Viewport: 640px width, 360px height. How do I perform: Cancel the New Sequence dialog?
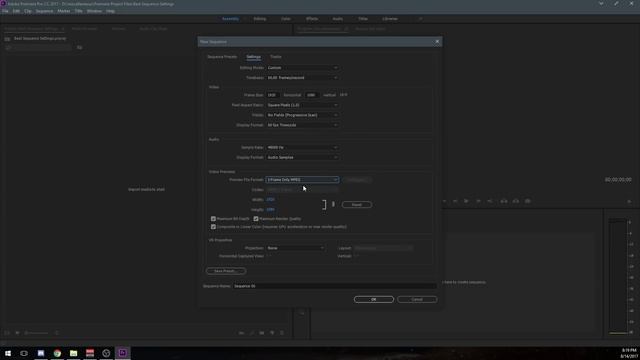pos(417,300)
